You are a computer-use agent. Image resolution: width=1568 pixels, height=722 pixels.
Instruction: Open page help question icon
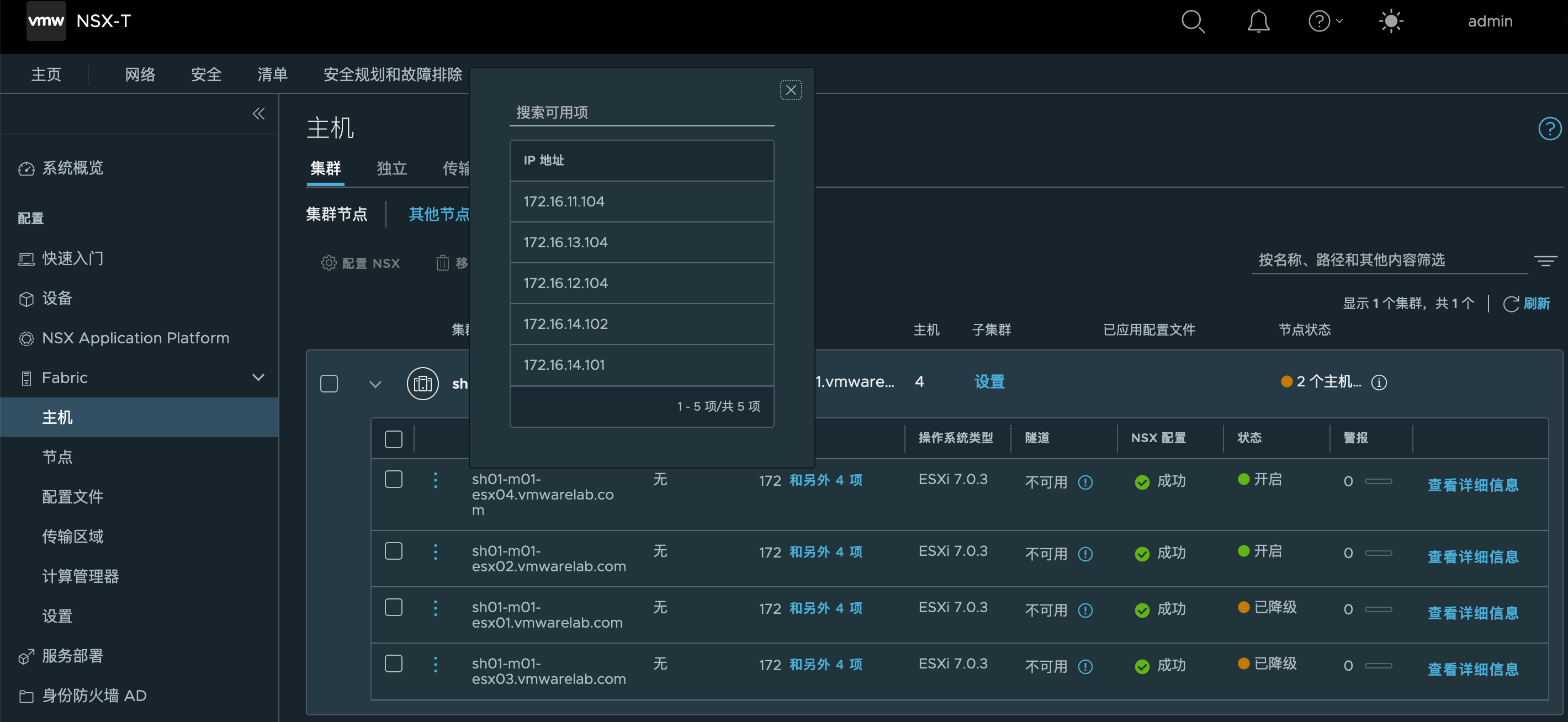[1549, 129]
